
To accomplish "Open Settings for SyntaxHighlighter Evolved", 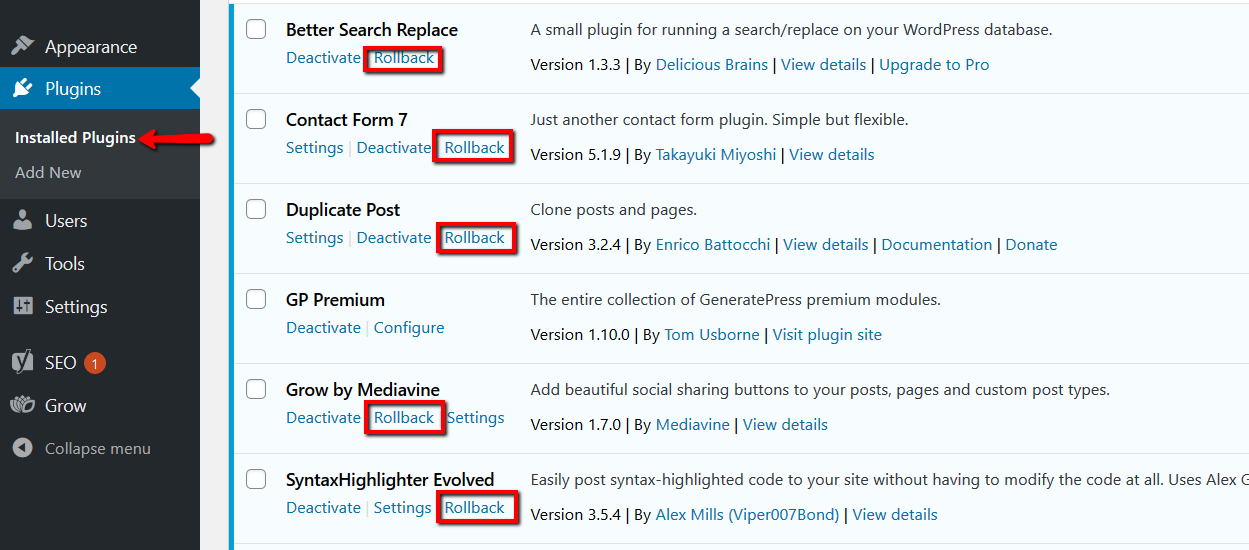I will tap(402, 508).
